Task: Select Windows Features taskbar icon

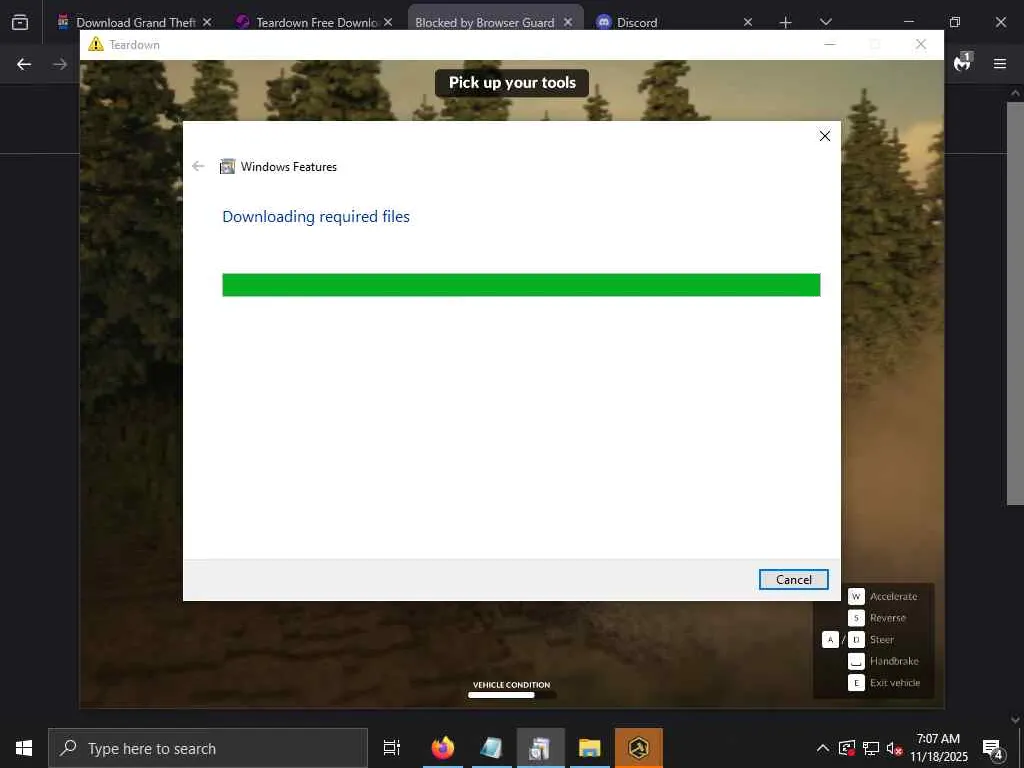Action: (541, 748)
